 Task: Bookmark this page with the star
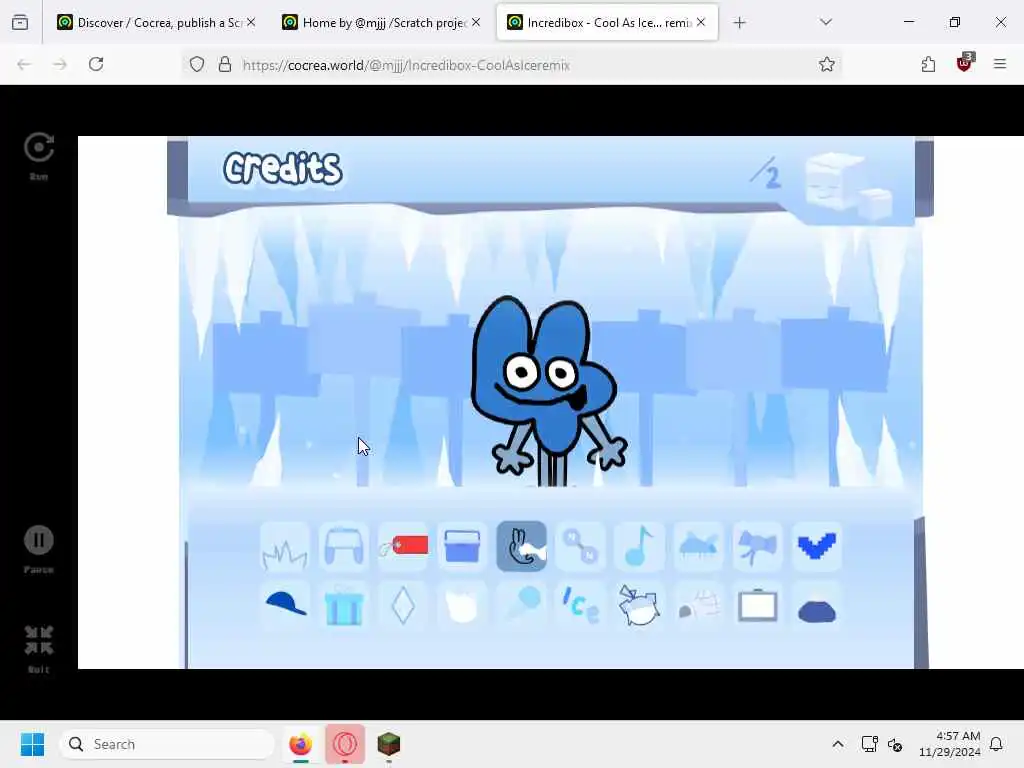pyautogui.click(x=826, y=65)
